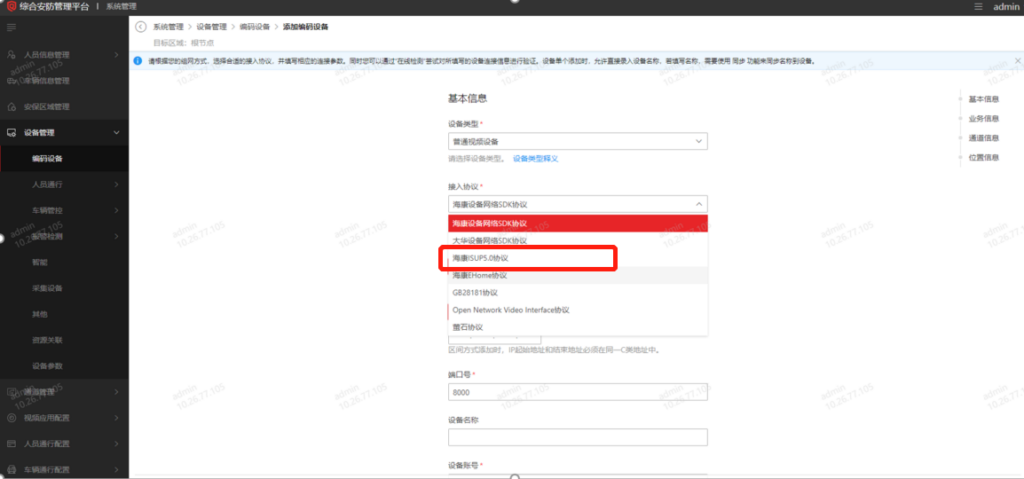Screen dimensions: 1024x479
Task: Go to 编码设备 in the breadcrumb
Action: (255, 27)
